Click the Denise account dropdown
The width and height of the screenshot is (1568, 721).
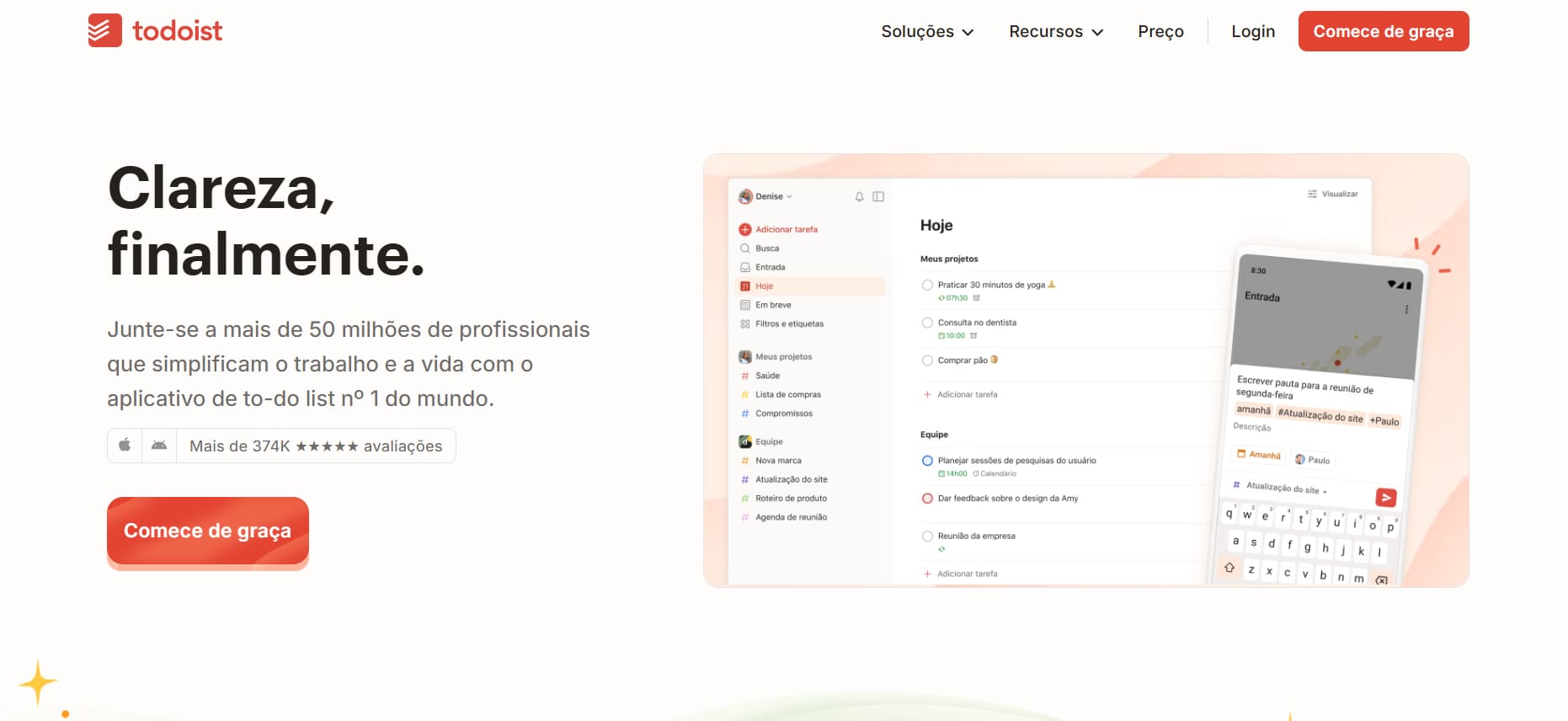click(765, 196)
